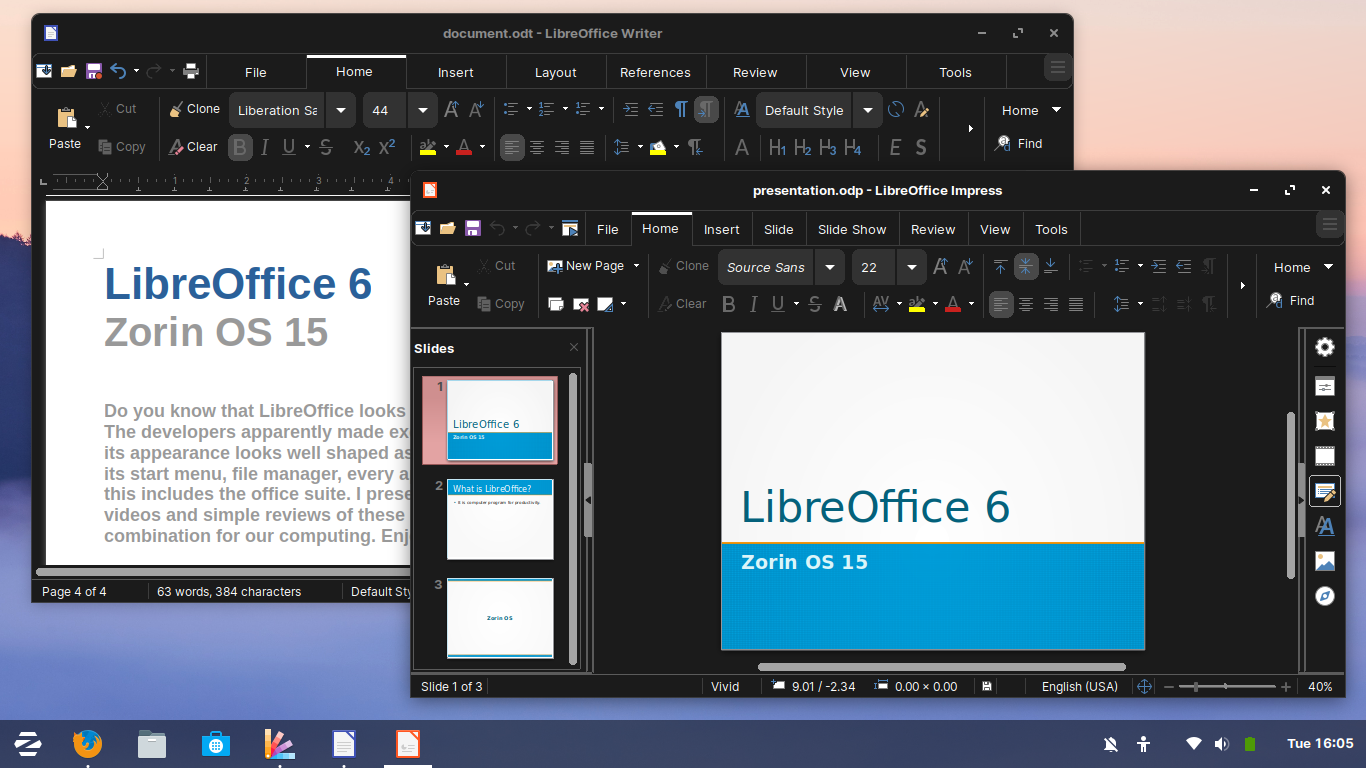Close the Slides panel with its X
Screen dimensions: 1366x768
point(574,347)
